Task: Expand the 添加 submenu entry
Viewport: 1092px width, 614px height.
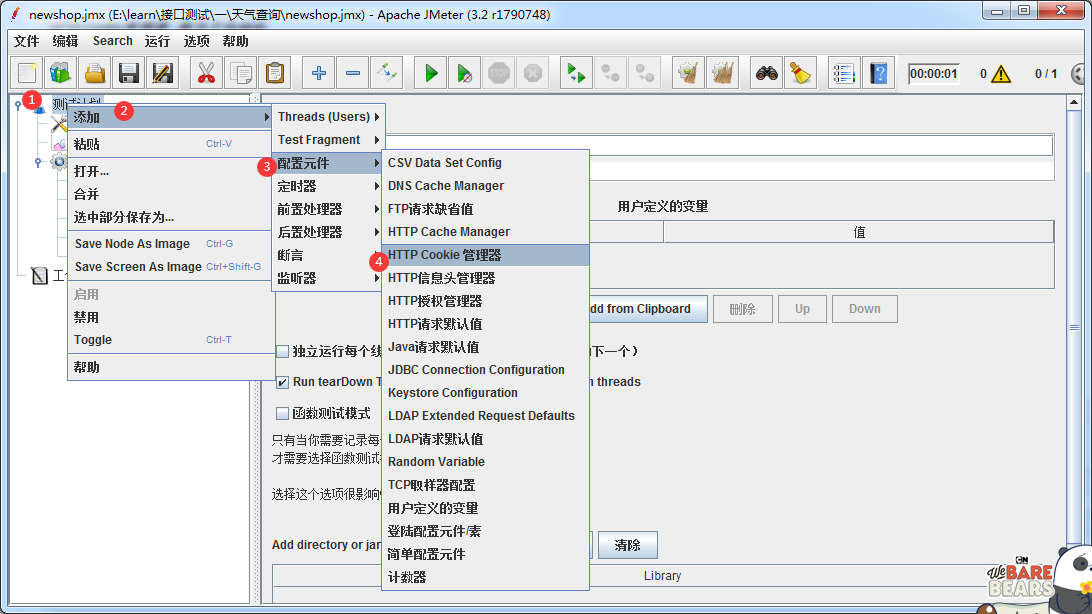Action: coord(170,117)
